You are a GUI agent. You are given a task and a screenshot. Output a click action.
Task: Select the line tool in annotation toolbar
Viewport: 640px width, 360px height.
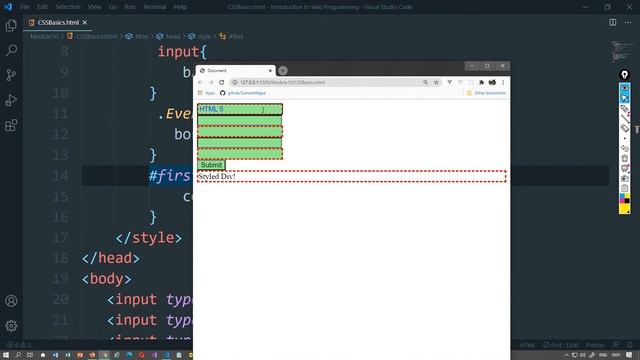tap(624, 118)
